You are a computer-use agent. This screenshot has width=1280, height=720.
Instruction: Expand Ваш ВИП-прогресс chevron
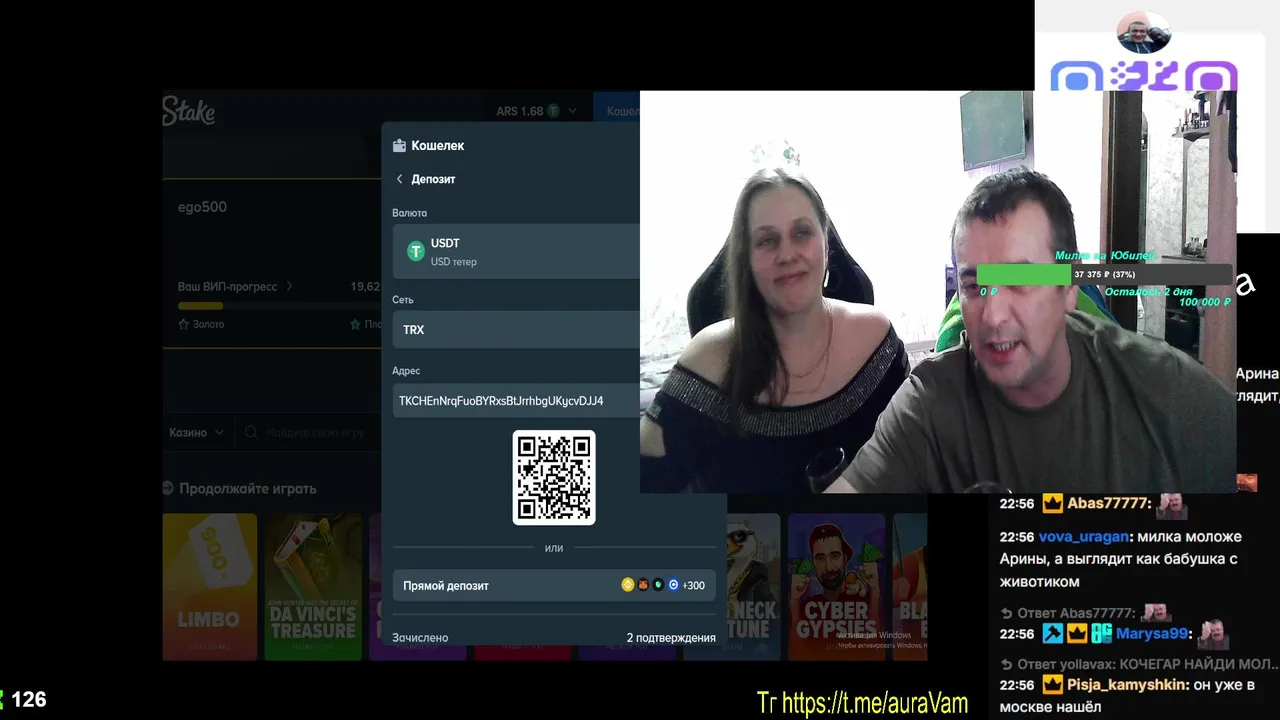pyautogui.click(x=290, y=286)
